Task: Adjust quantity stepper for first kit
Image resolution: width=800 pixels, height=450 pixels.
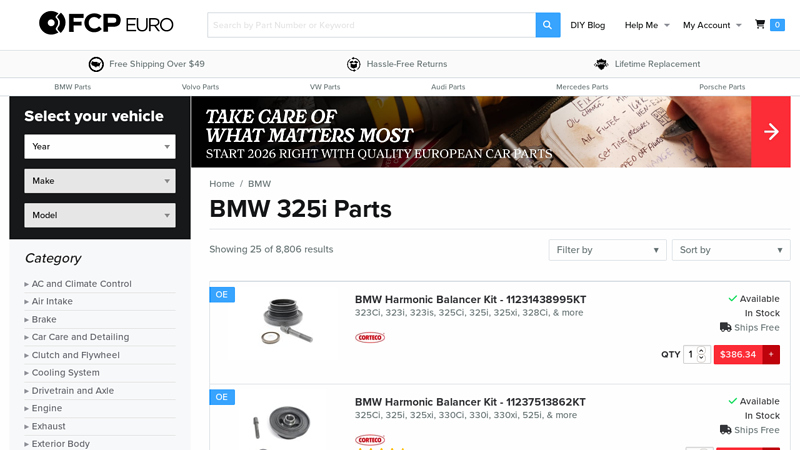Action: click(x=702, y=354)
